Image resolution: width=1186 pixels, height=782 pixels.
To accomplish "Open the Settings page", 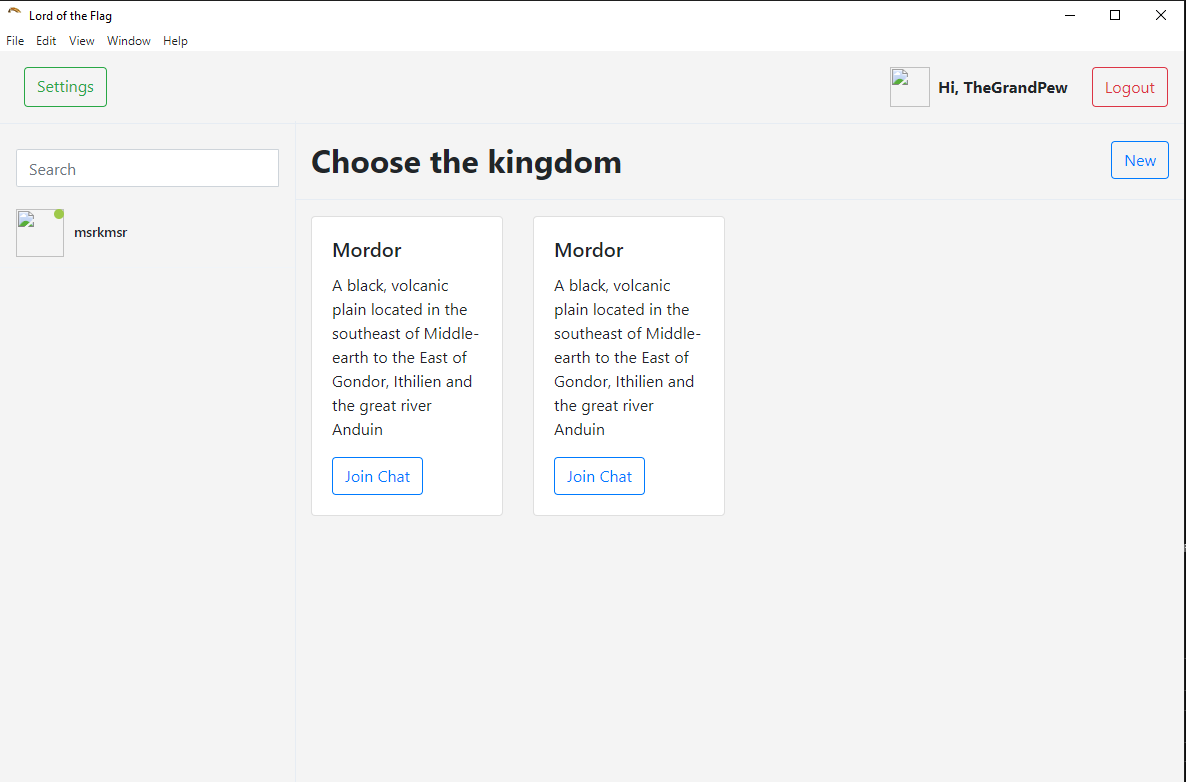I will (x=65, y=87).
